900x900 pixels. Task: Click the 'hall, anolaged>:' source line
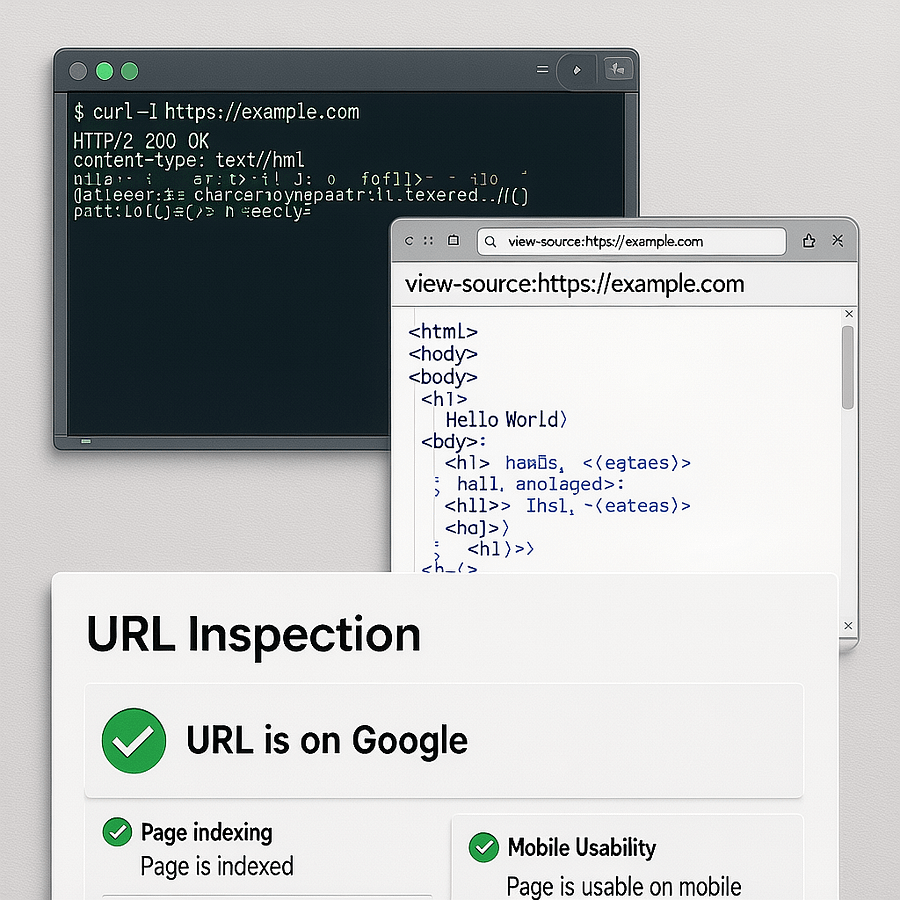[x=540, y=484]
